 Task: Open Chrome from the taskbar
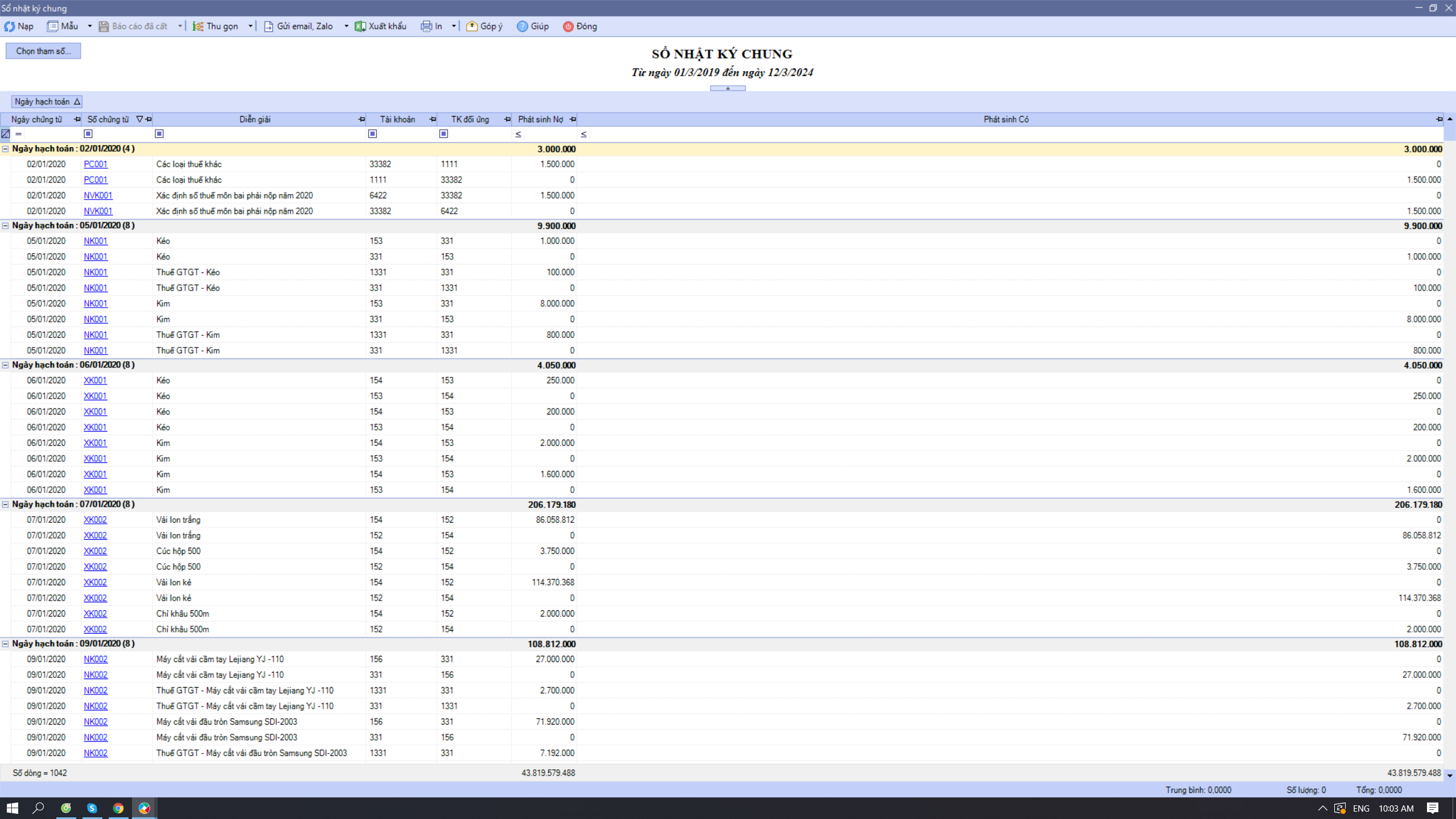click(118, 808)
